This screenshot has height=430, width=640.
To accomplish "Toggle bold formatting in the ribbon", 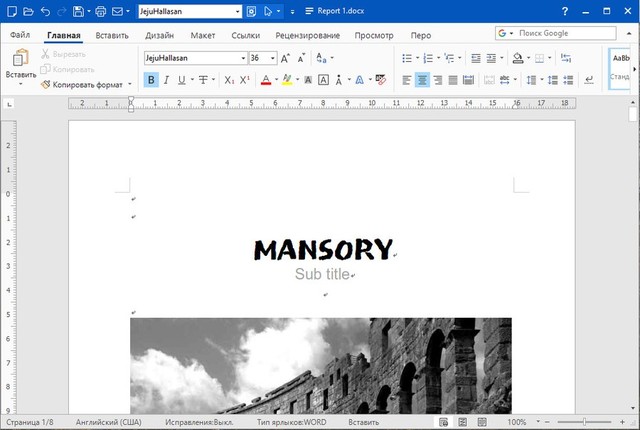I will coord(151,79).
